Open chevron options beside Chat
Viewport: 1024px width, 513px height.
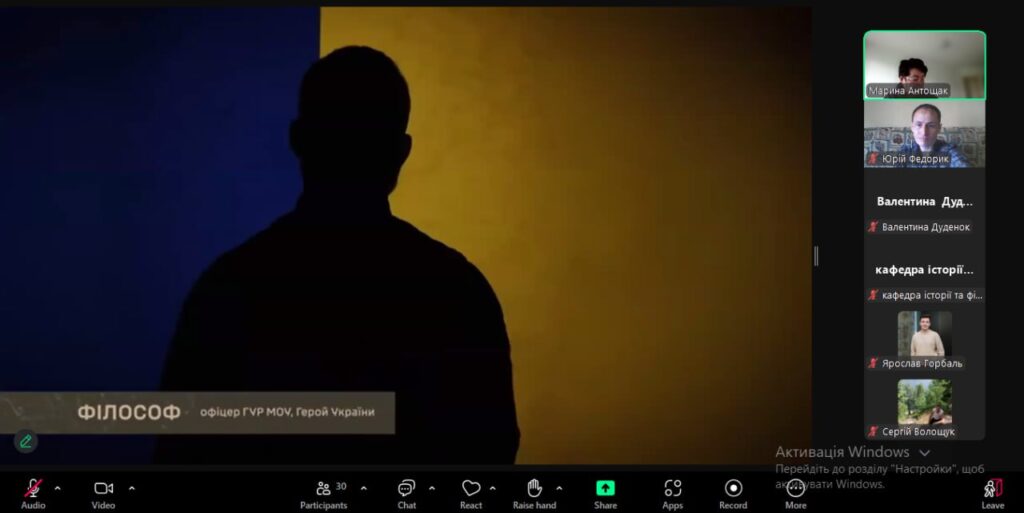coord(432,488)
